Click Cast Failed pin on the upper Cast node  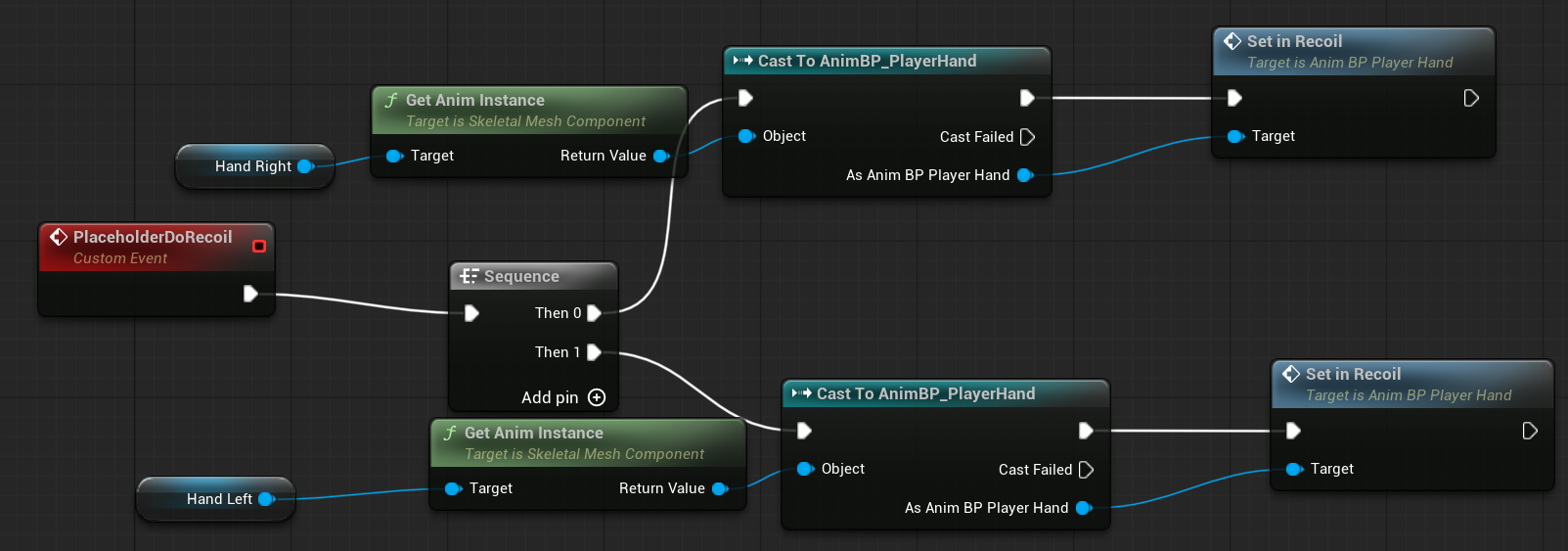[x=1027, y=137]
